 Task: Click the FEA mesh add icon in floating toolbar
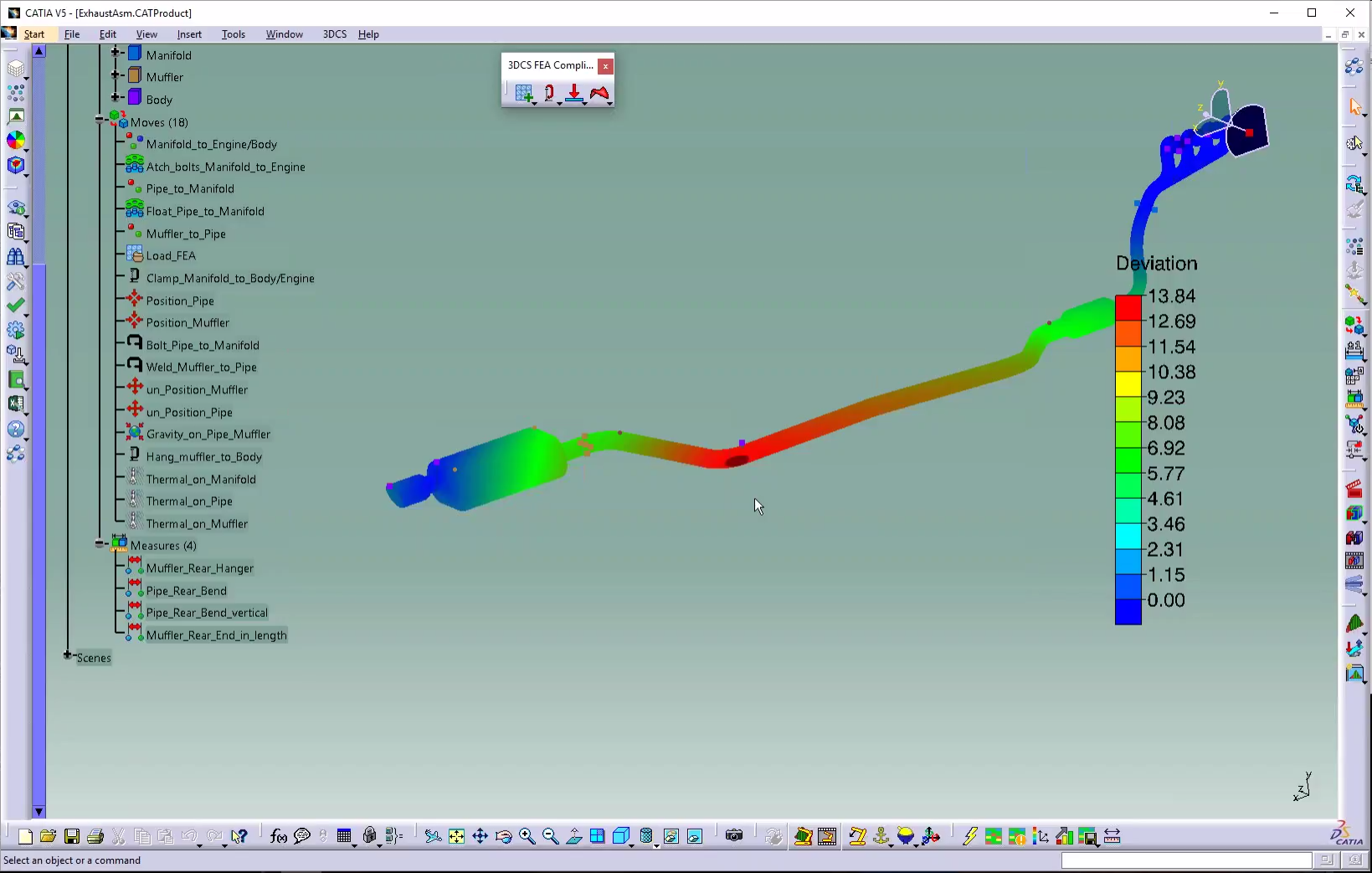coord(524,93)
